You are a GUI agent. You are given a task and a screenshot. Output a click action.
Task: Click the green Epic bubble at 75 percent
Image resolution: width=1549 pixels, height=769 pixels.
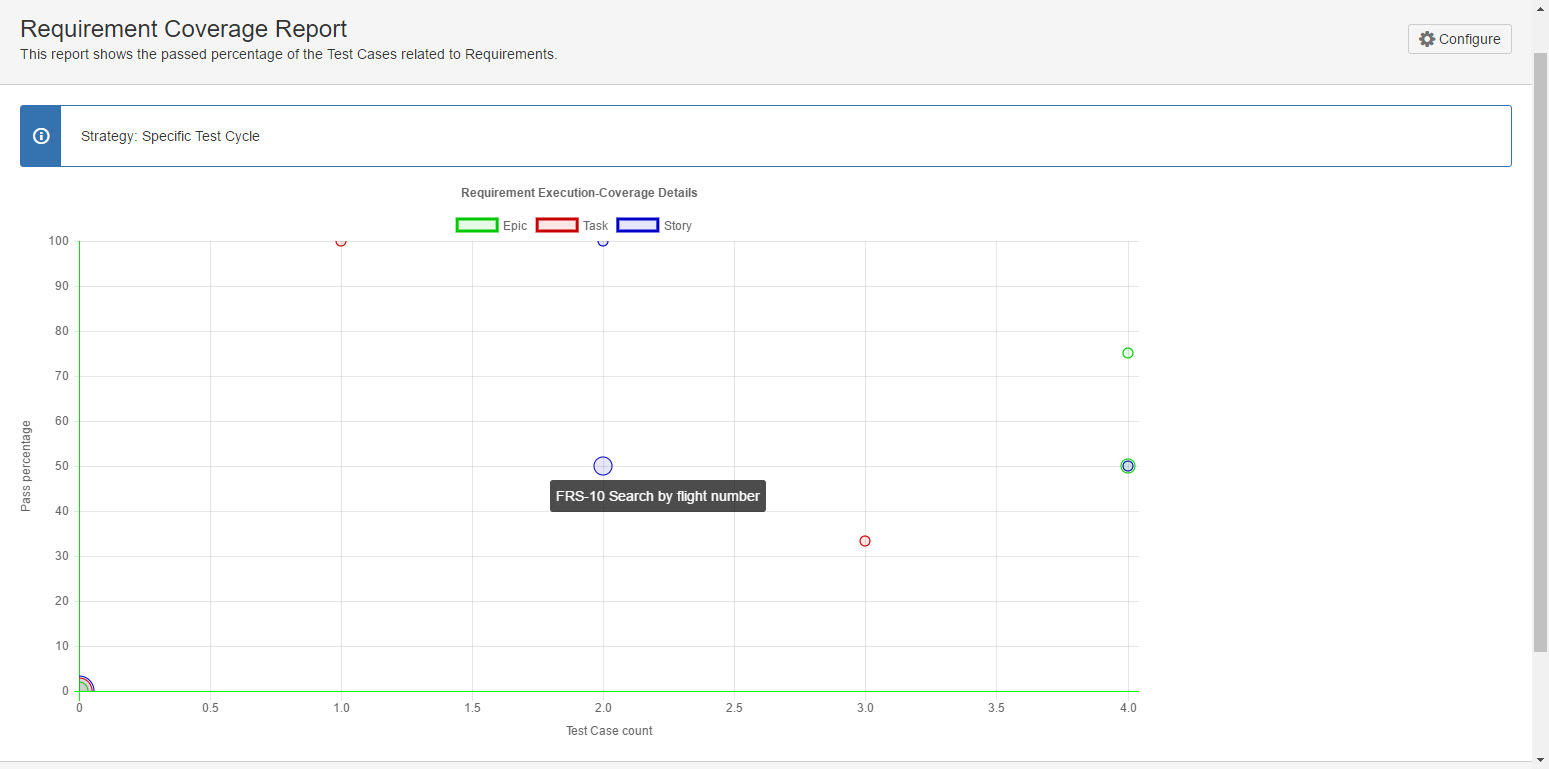click(x=1128, y=353)
